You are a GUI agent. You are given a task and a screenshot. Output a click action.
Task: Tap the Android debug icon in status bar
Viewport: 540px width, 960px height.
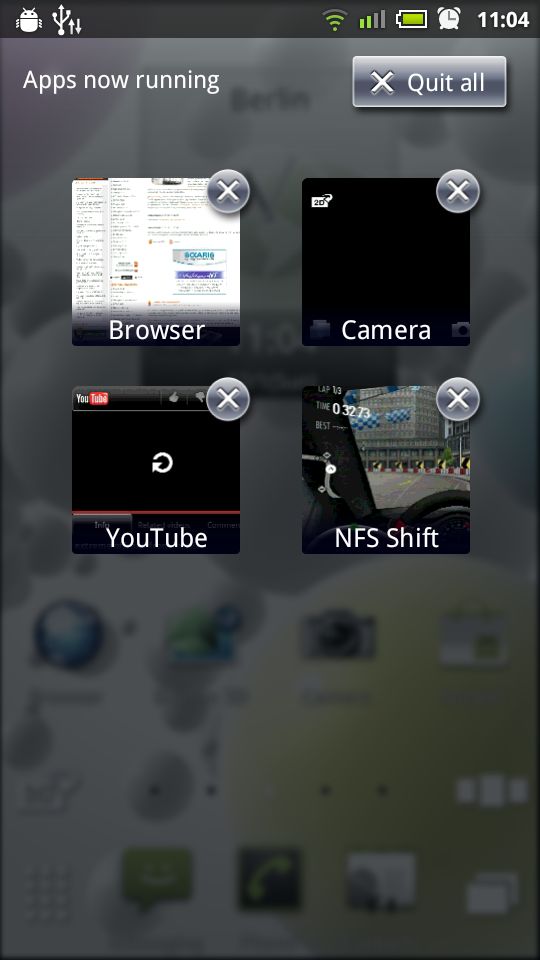(x=29, y=20)
